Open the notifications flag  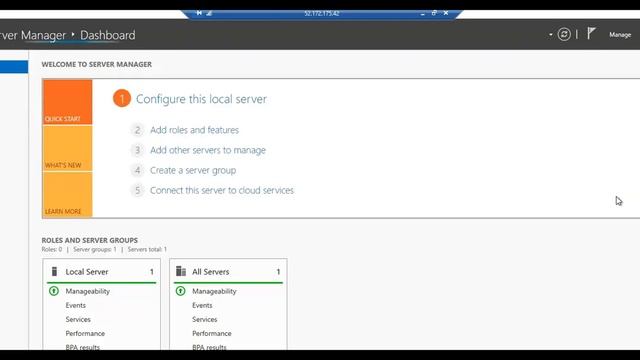click(x=591, y=33)
